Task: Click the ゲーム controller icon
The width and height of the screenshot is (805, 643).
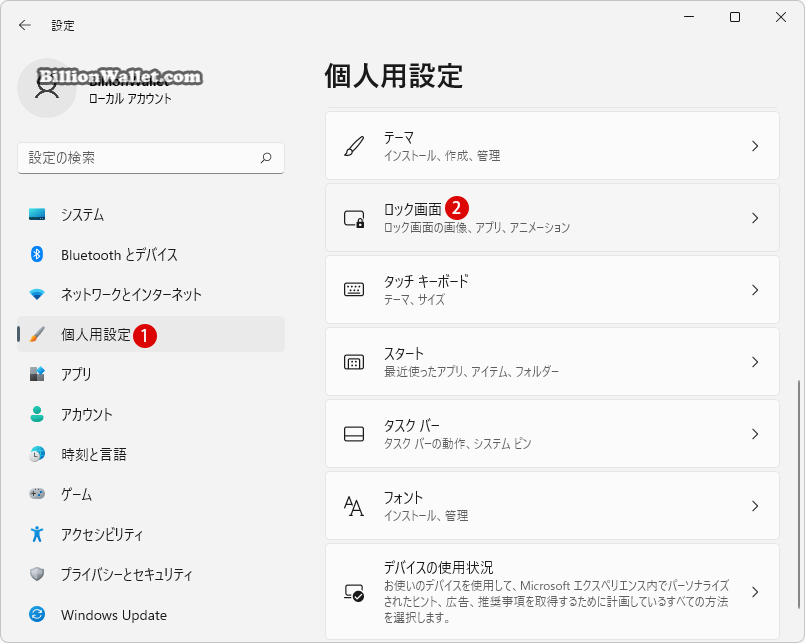Action: 37,494
